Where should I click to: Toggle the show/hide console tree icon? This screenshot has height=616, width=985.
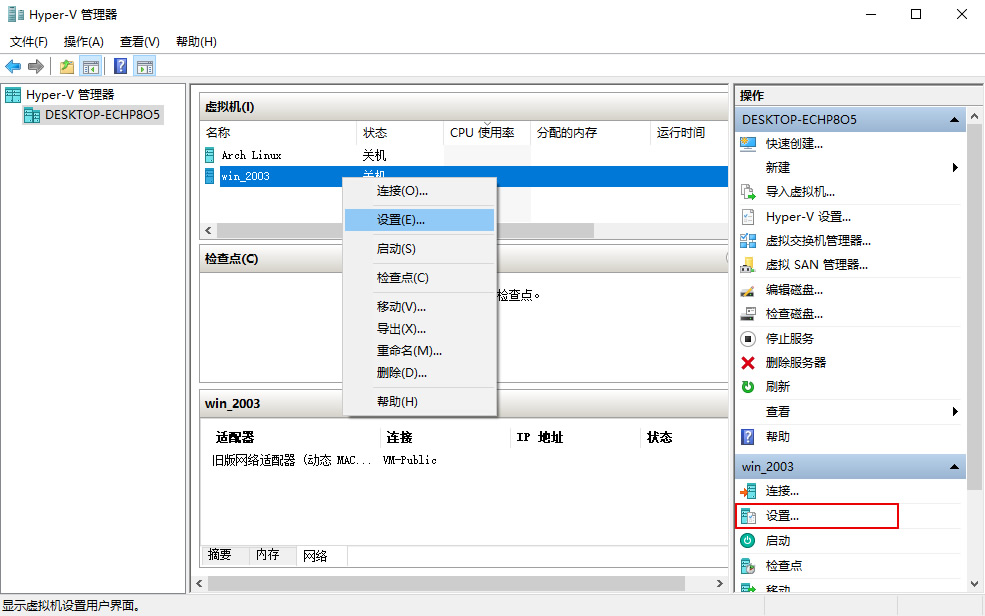91,66
